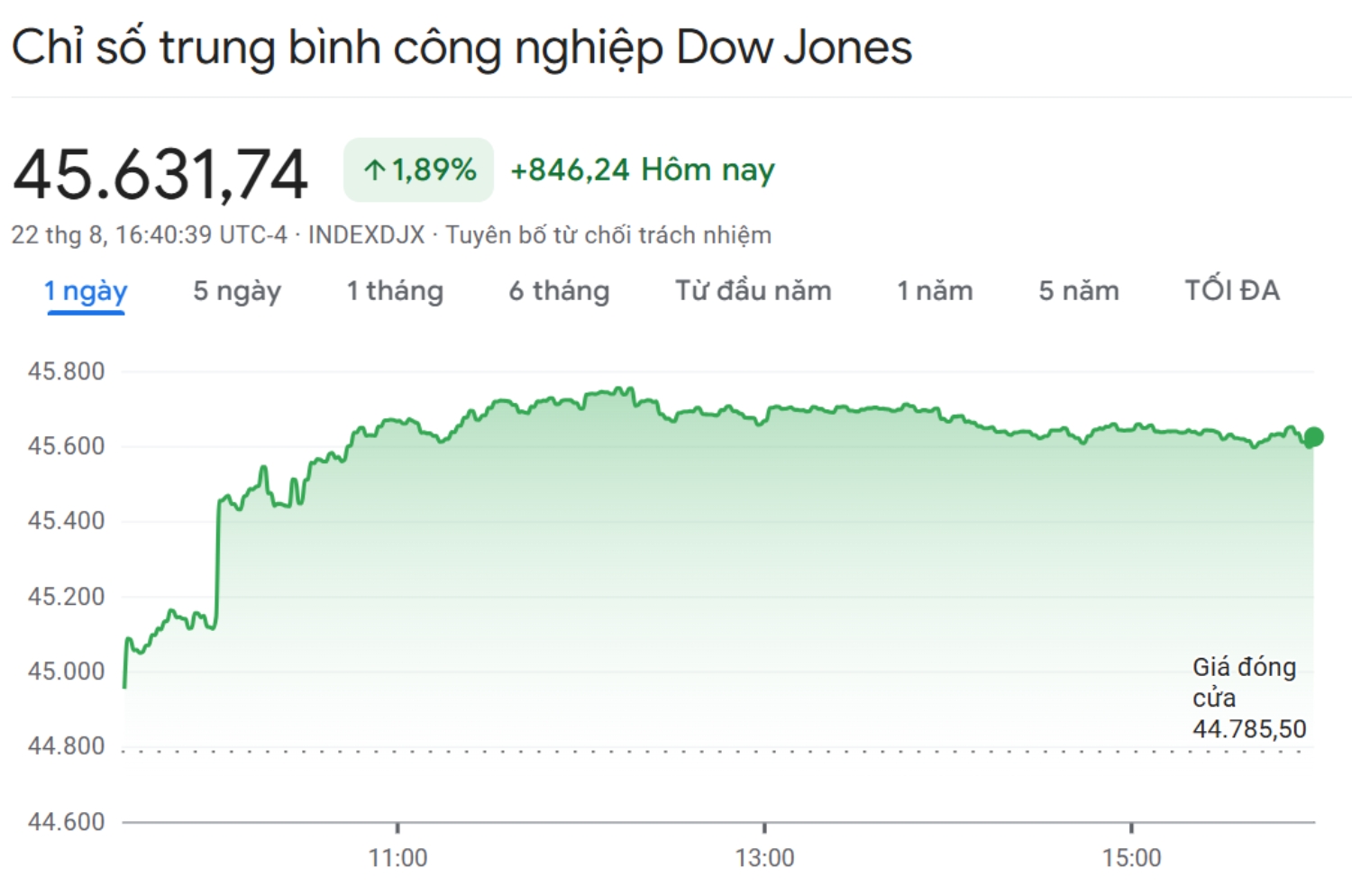Select the 5 năm time range
The width and height of the screenshot is (1352, 896).
(1078, 290)
